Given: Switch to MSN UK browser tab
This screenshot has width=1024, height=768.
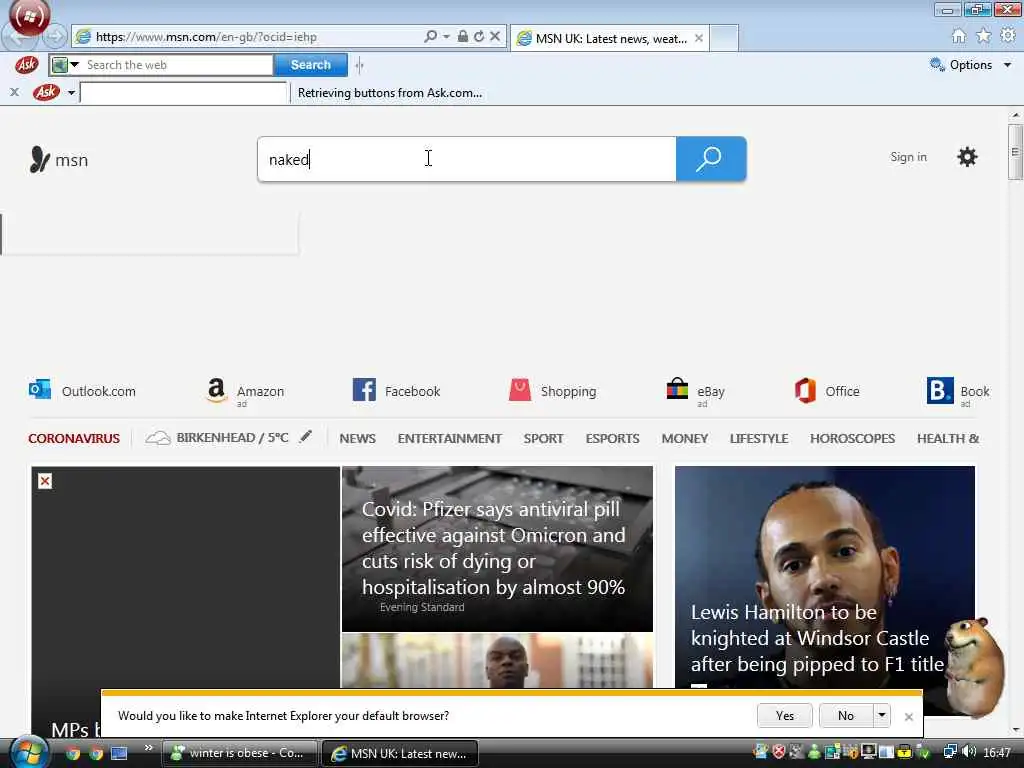Looking at the screenshot, I should (610, 38).
